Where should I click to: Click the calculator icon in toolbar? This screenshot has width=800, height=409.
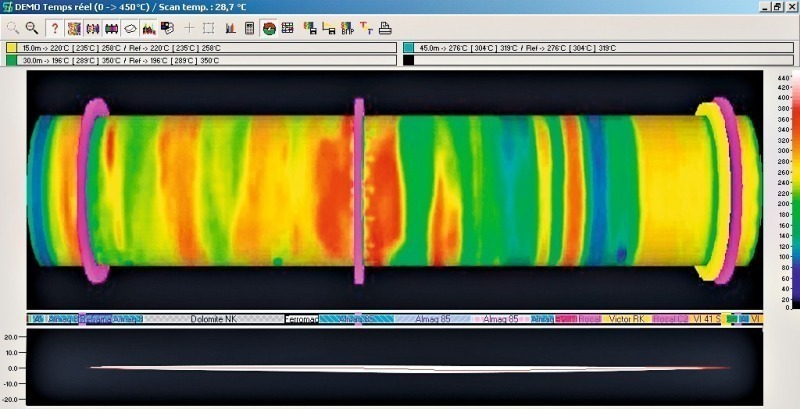[249, 28]
